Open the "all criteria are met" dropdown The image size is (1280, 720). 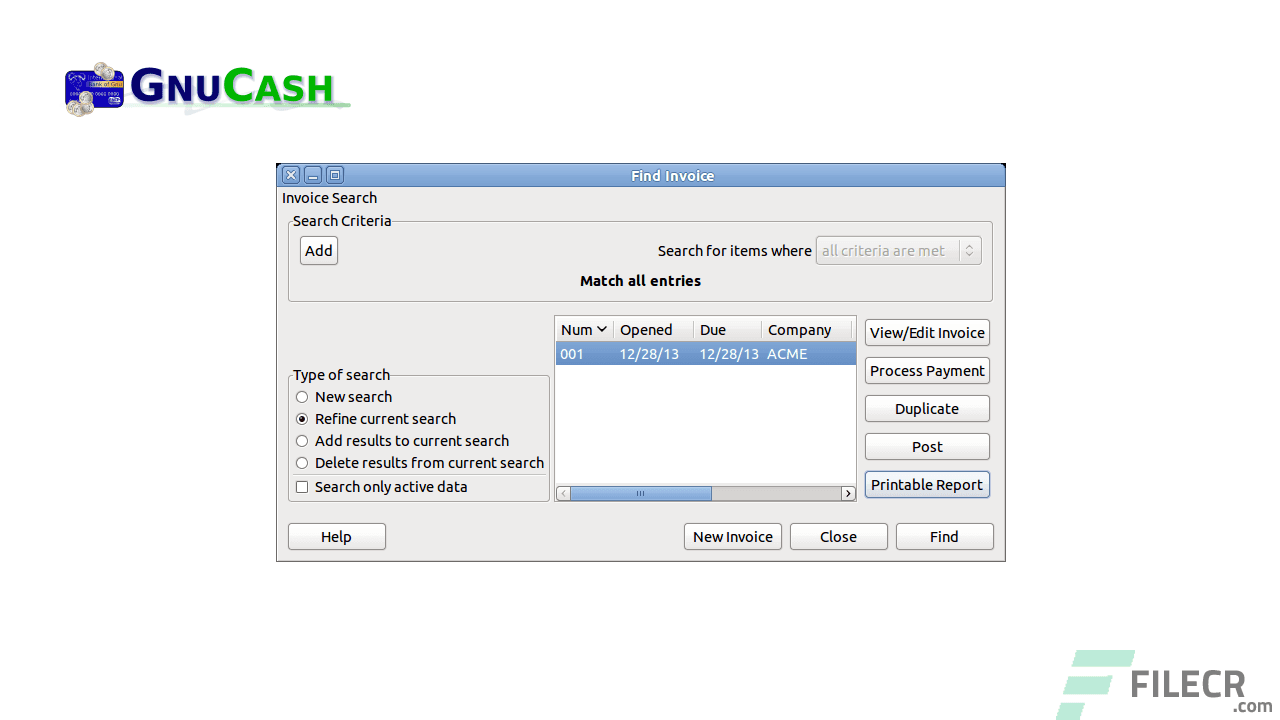[897, 250]
